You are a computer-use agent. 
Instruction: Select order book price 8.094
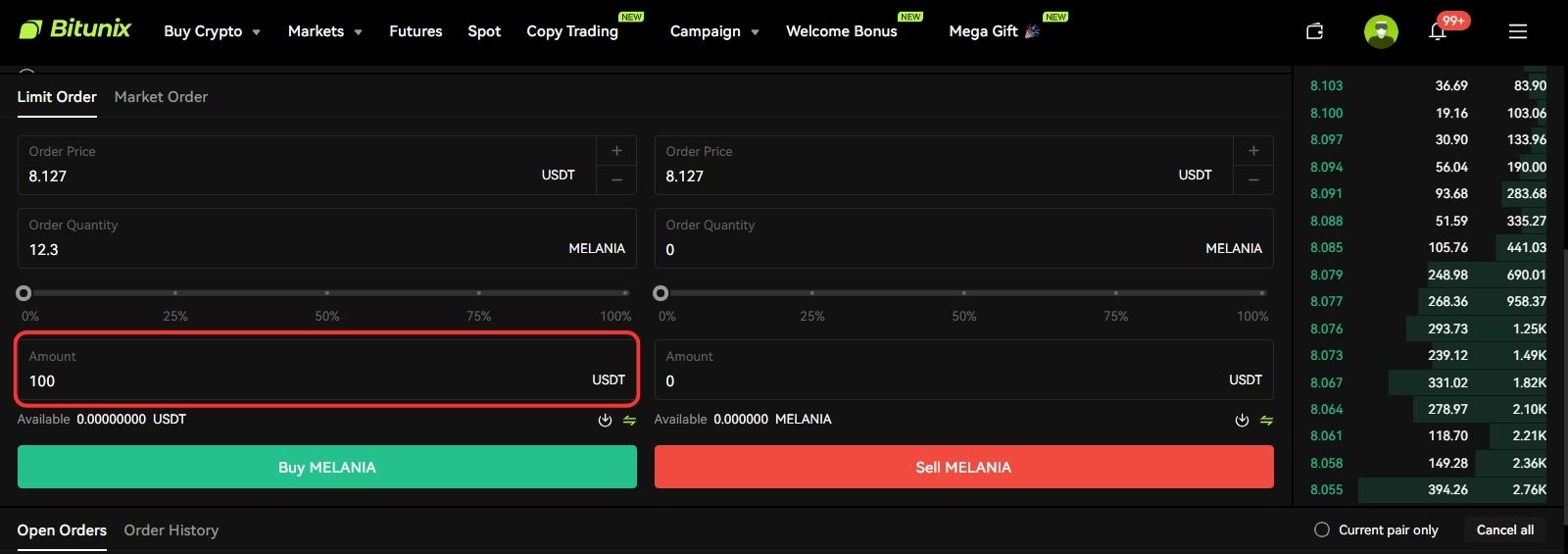(x=1327, y=167)
